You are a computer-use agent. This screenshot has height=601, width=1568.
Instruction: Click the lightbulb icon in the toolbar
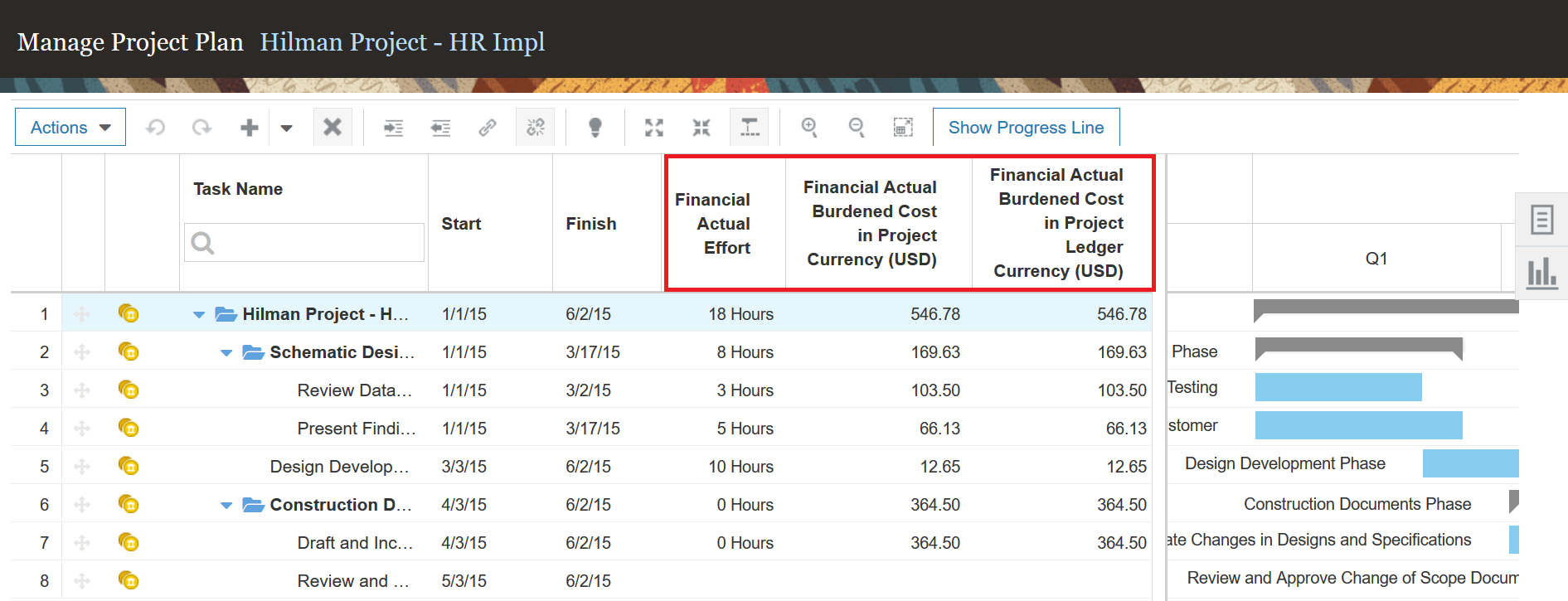595,128
